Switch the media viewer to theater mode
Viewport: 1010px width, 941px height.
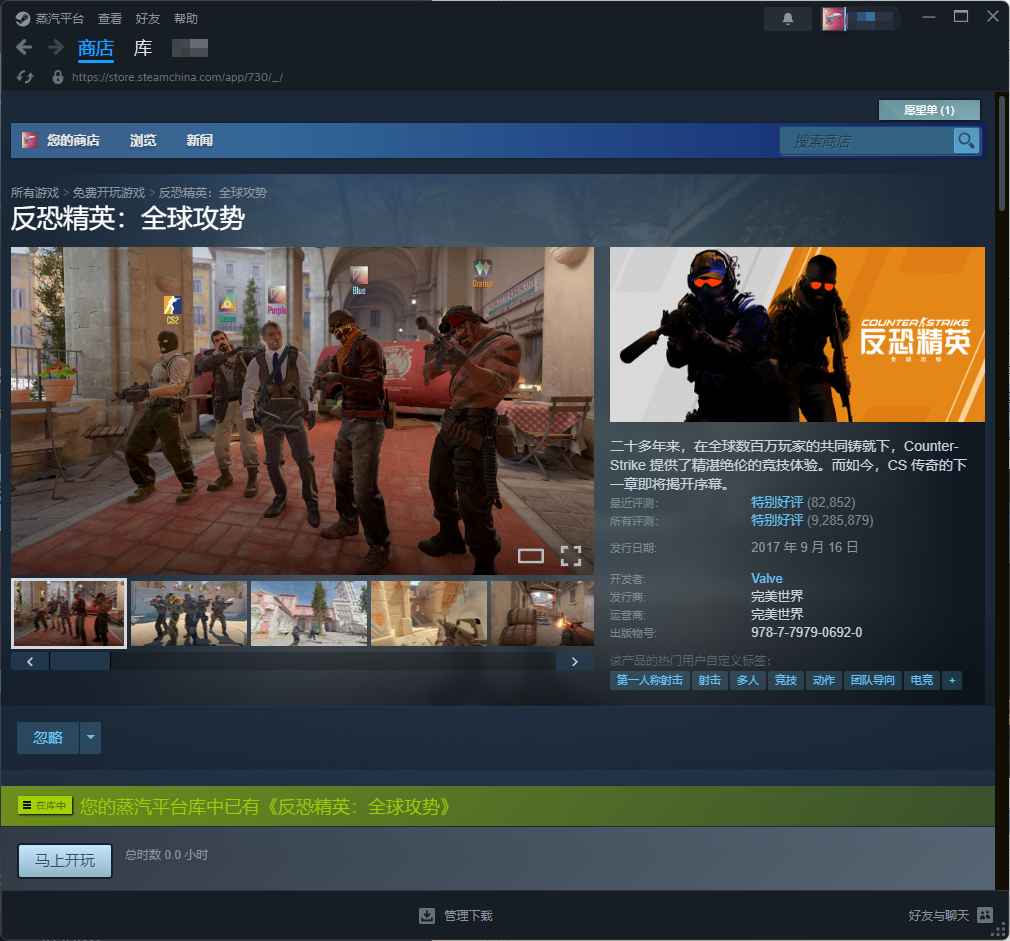click(x=531, y=556)
